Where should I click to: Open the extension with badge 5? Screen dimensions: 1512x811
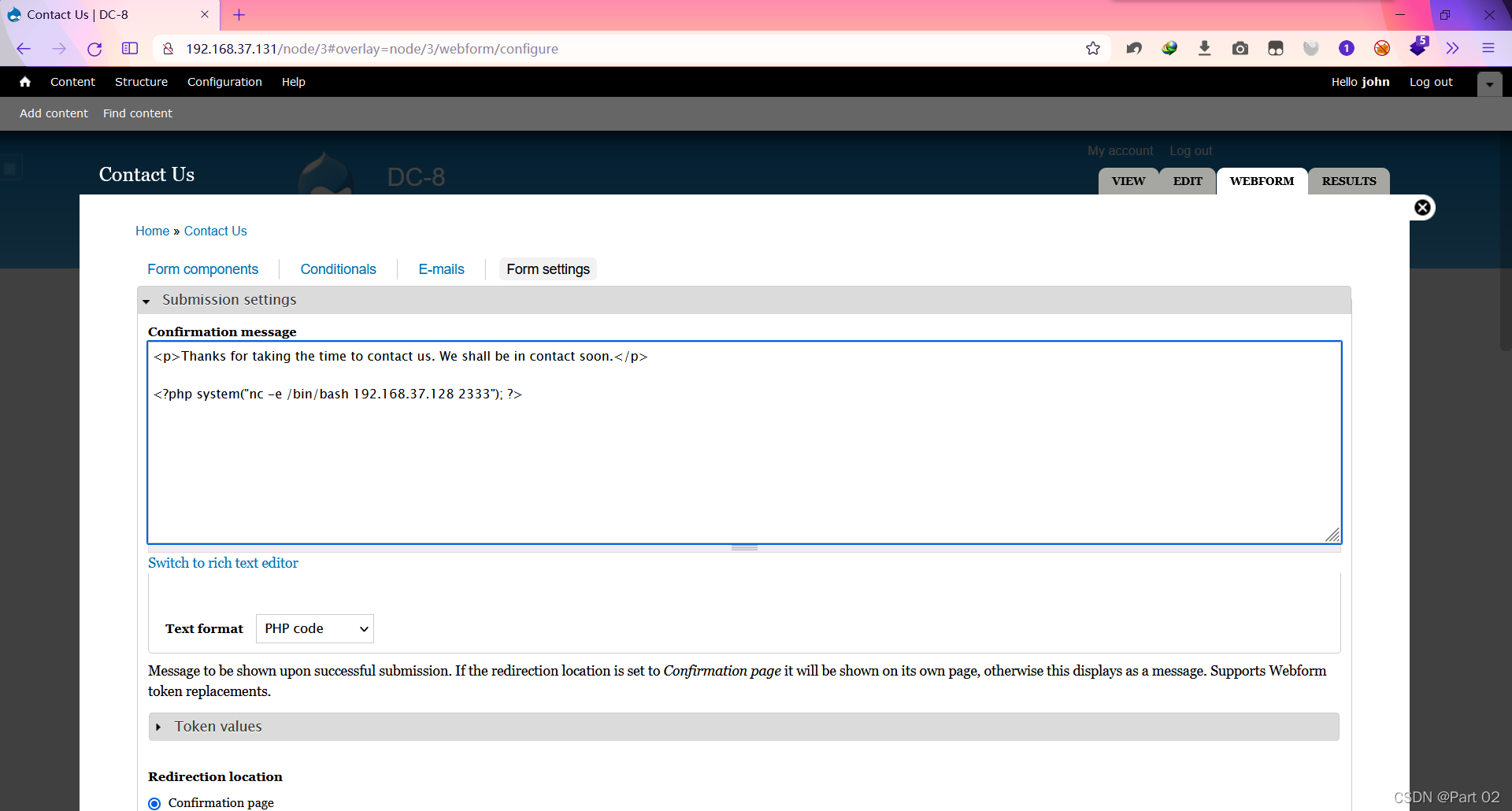point(1418,46)
